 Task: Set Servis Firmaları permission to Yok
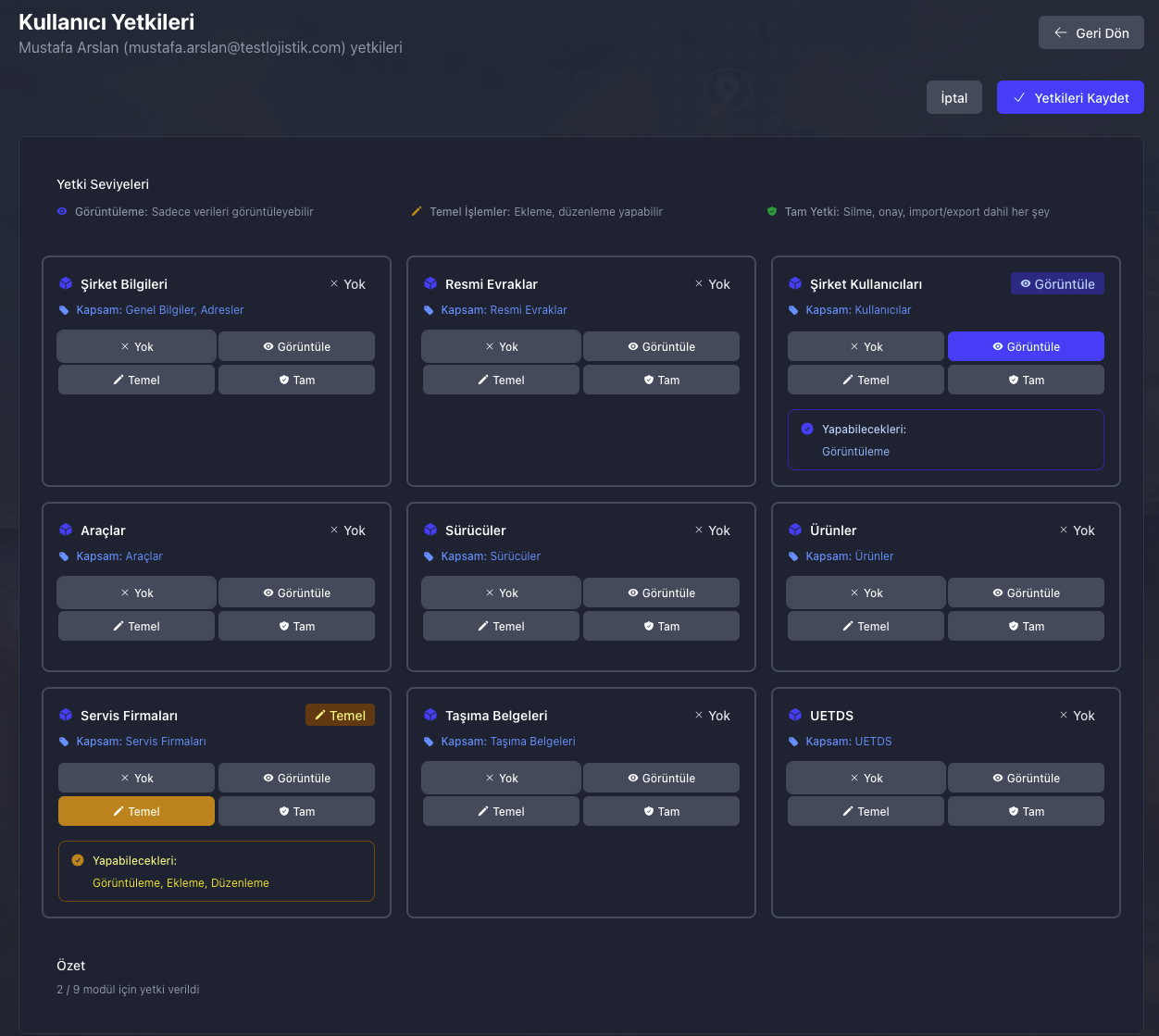click(x=136, y=779)
